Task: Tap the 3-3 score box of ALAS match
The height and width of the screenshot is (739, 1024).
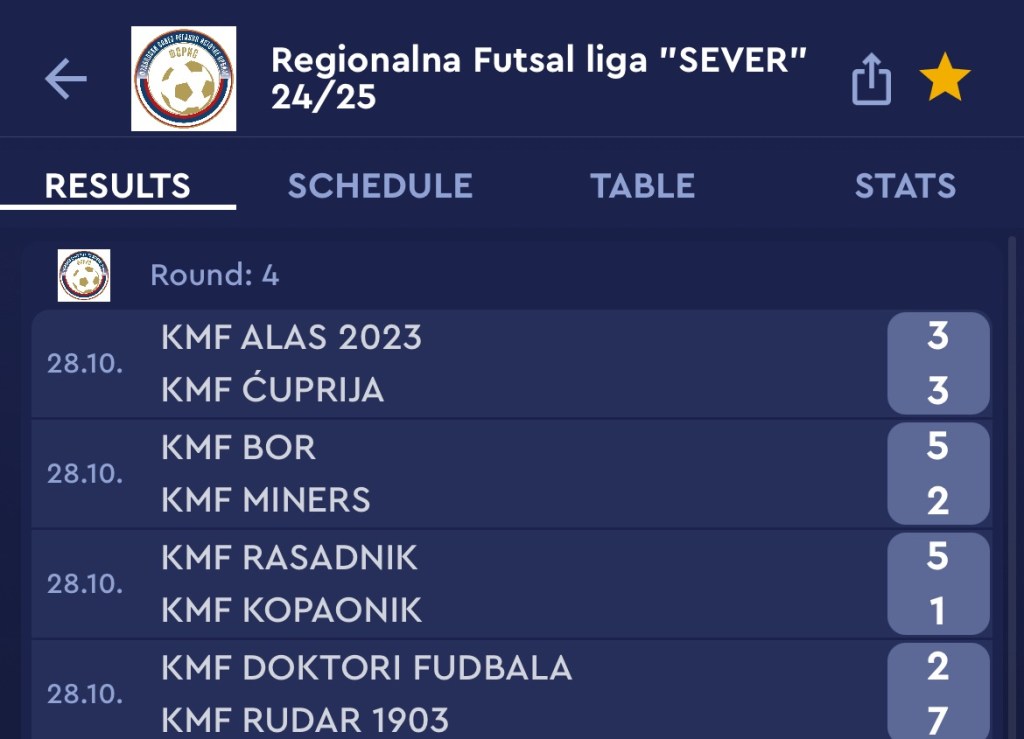Action: click(x=937, y=363)
